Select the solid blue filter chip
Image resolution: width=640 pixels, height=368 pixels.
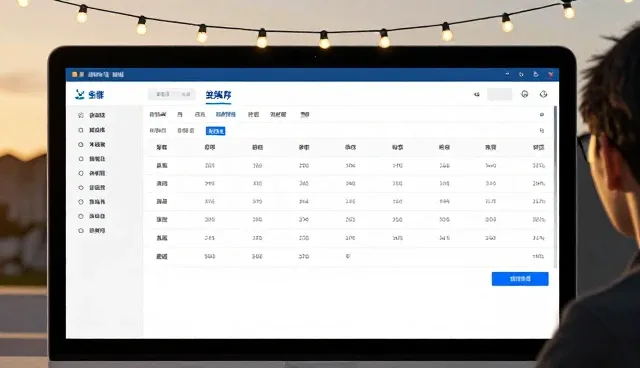(216, 131)
